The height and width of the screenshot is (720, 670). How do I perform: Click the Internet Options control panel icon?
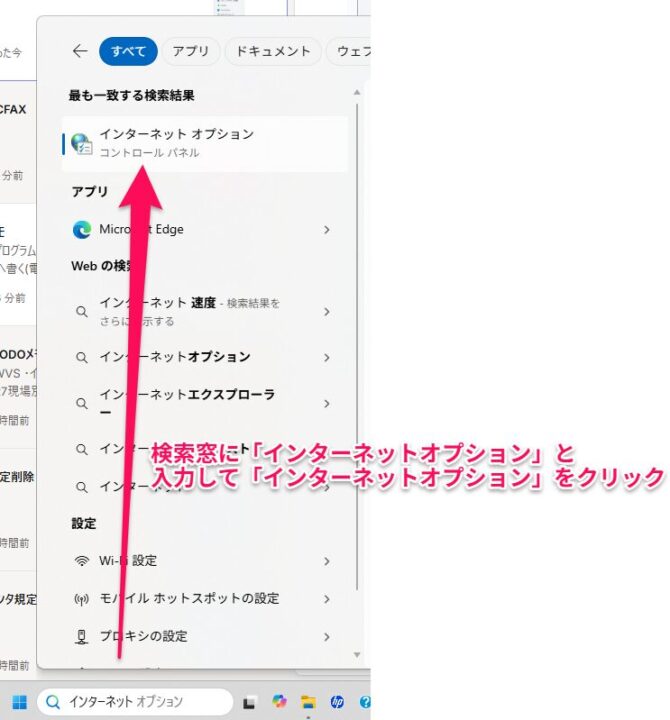82,143
